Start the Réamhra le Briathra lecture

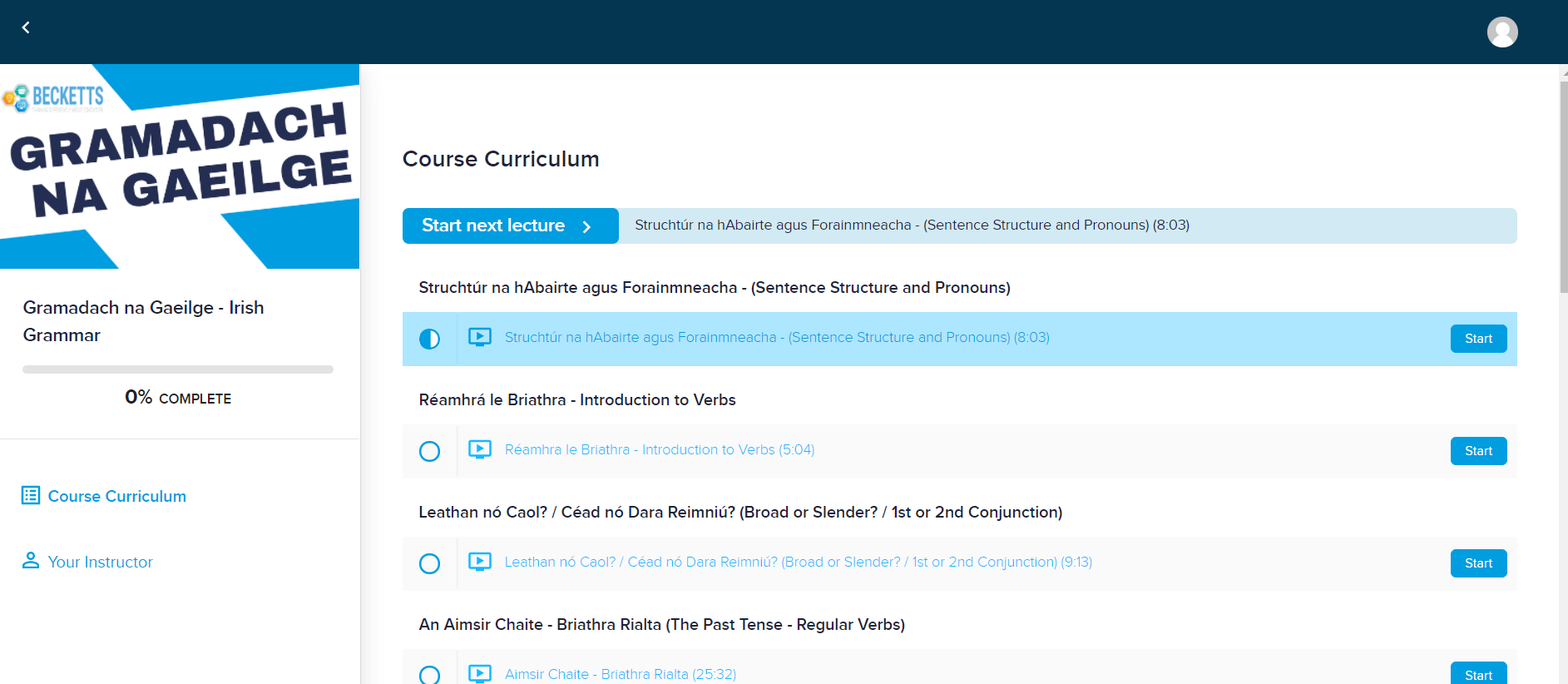coord(1478,451)
